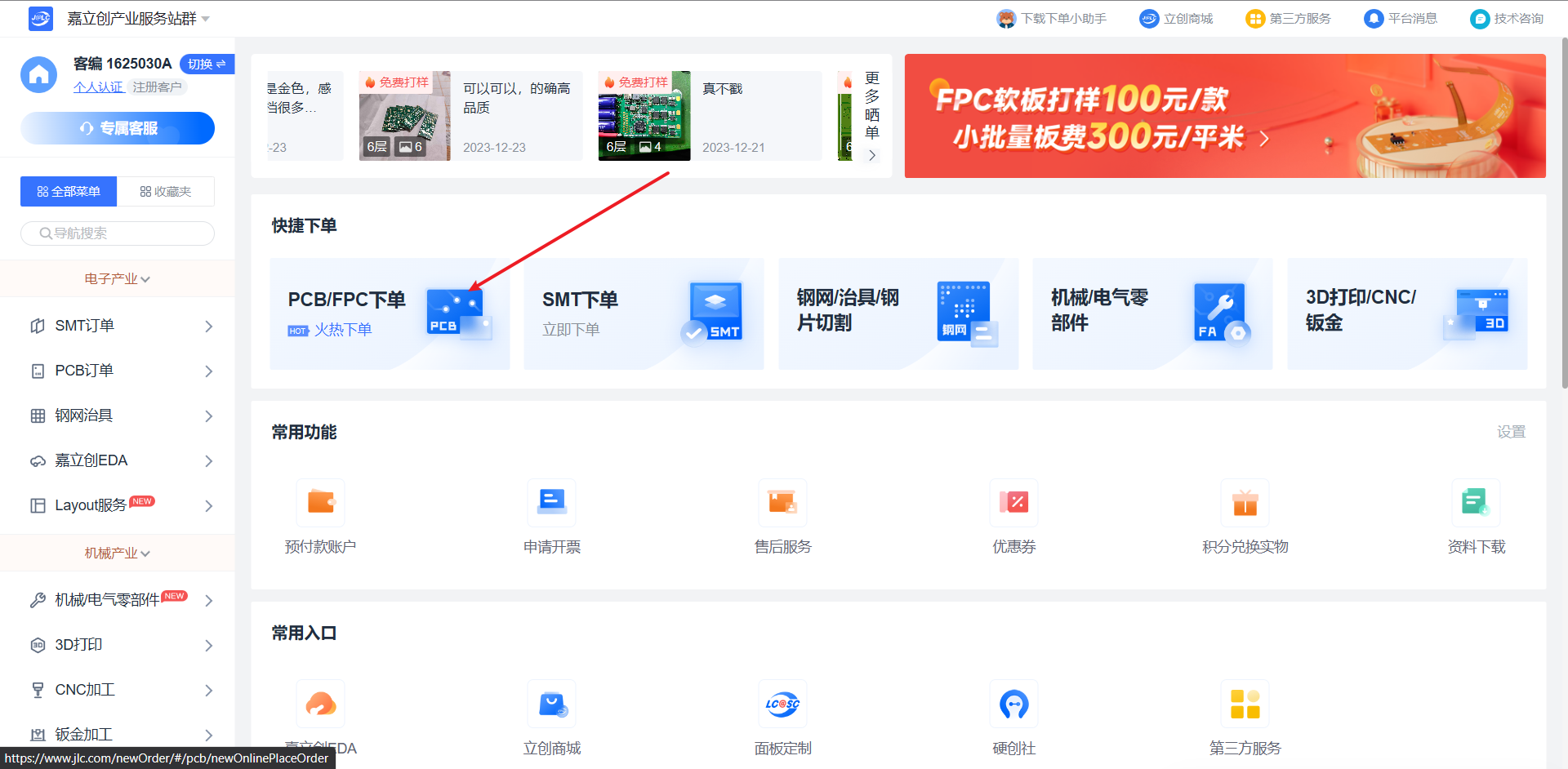Image resolution: width=1568 pixels, height=769 pixels.
Task: Open the 钣金加工 menu item
Action: [x=118, y=735]
